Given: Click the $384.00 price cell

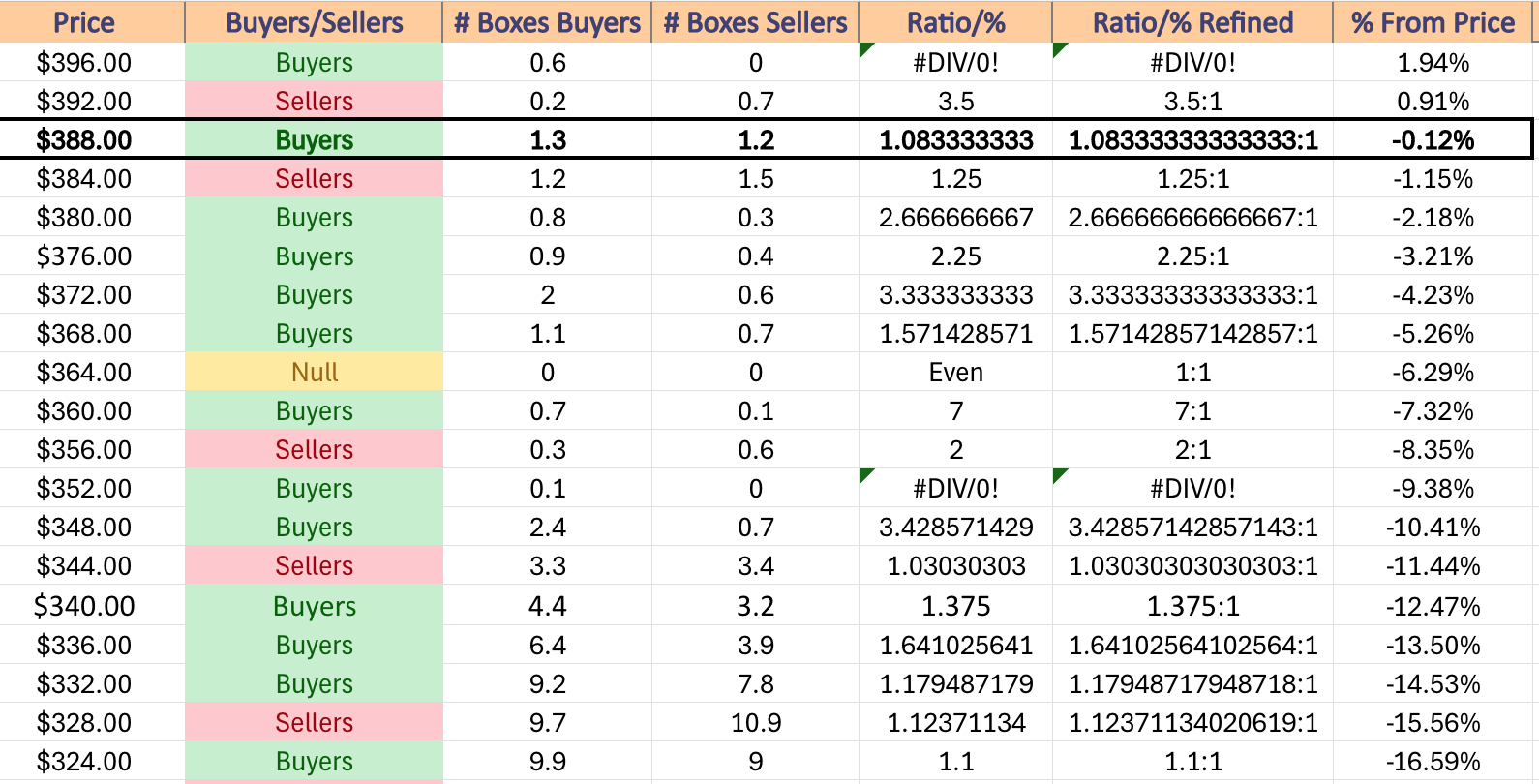Looking at the screenshot, I should pyautogui.click(x=92, y=179).
